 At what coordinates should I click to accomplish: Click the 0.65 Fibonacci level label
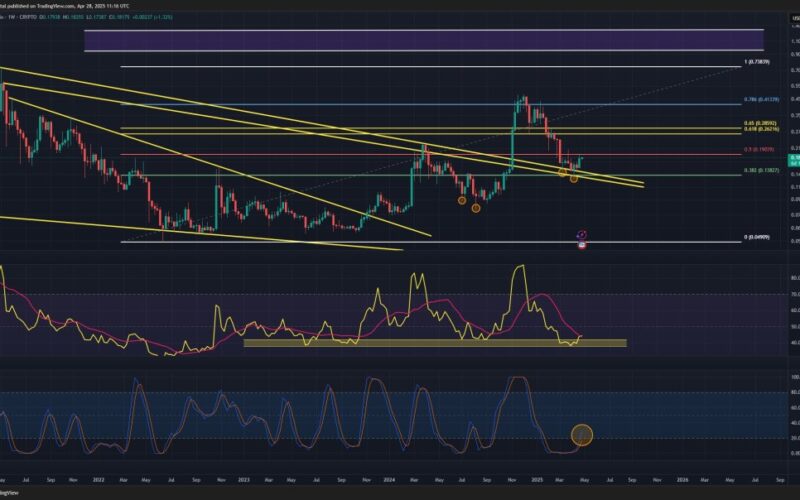click(x=760, y=123)
